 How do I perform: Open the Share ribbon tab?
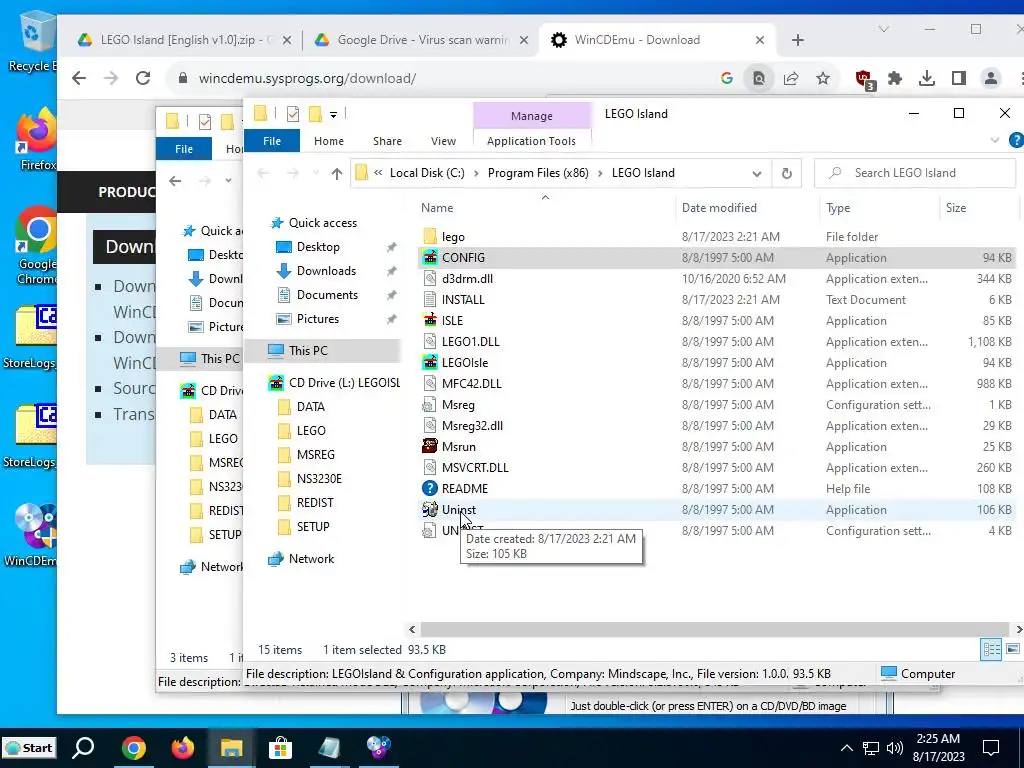tap(387, 141)
